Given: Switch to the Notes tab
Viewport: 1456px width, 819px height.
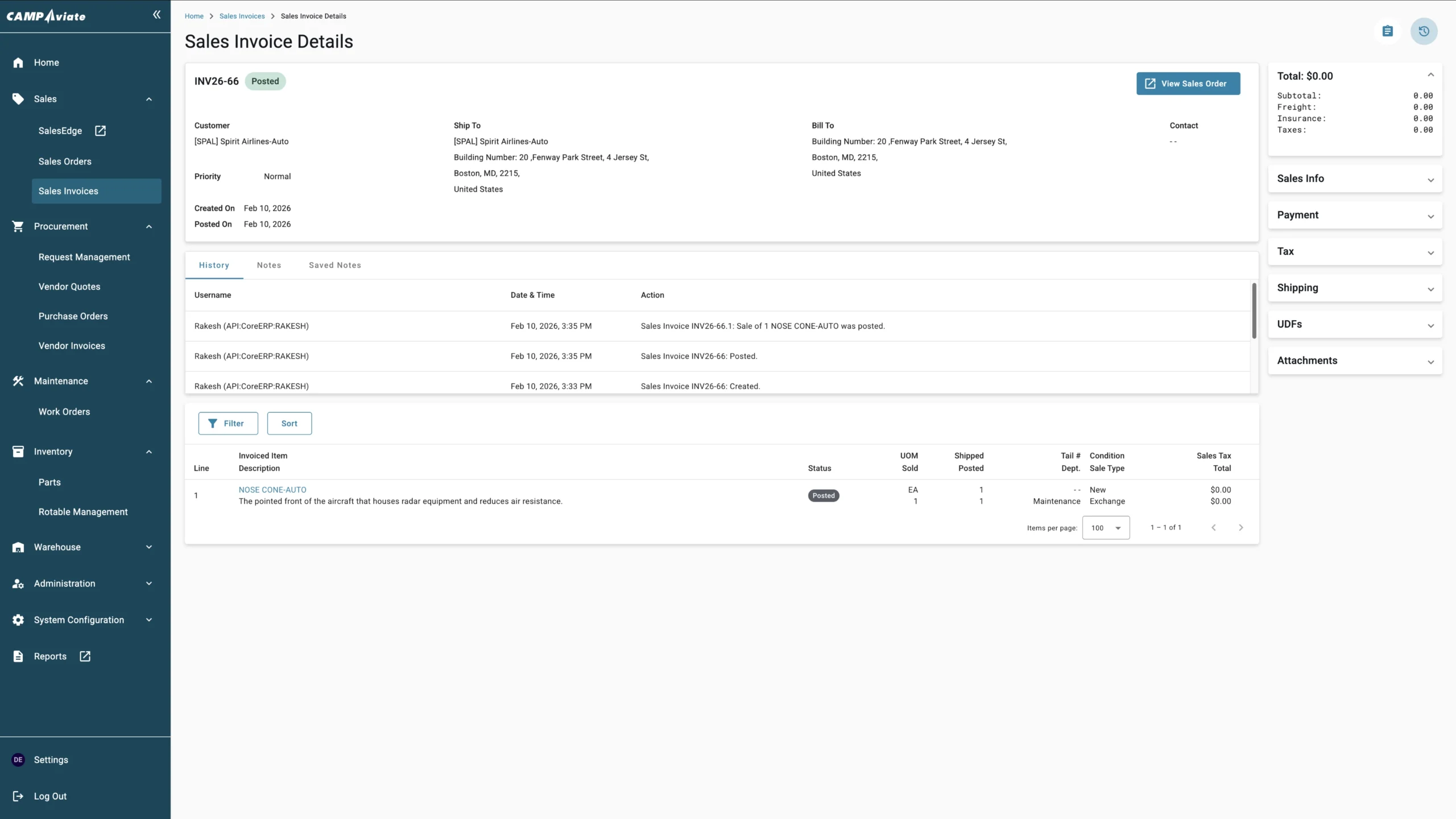Looking at the screenshot, I should [269, 265].
